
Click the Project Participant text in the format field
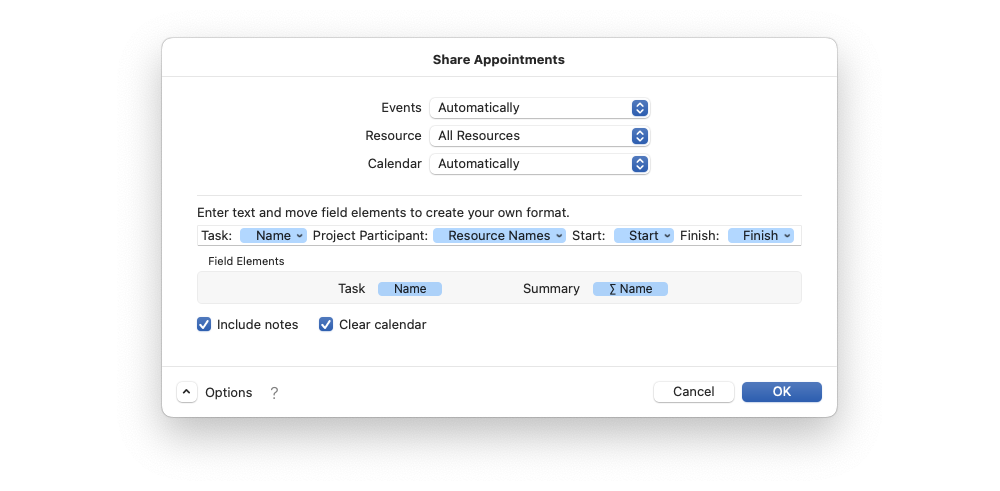(x=370, y=236)
